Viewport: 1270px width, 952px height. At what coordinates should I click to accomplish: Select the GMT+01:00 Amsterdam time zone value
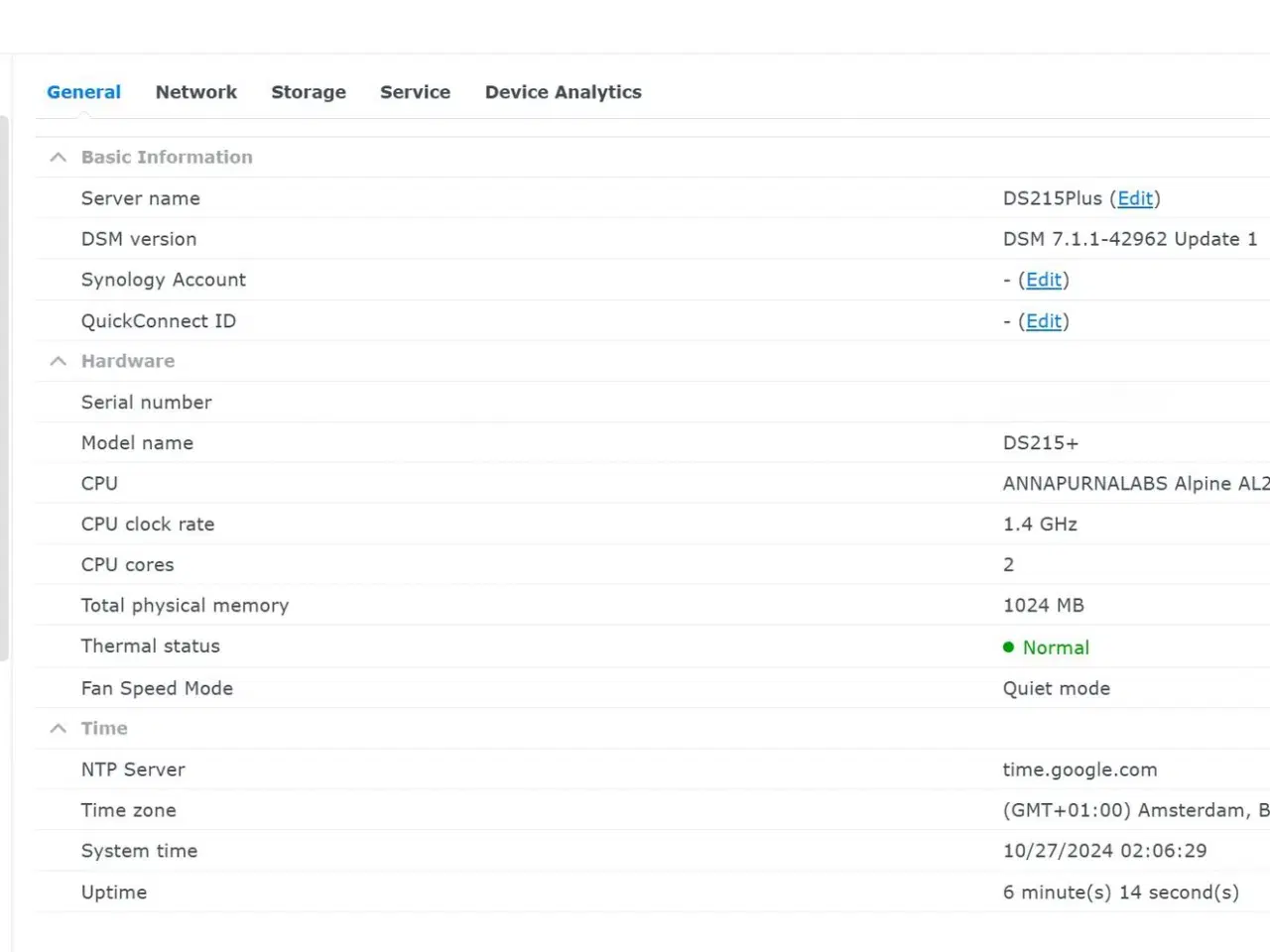[1136, 810]
